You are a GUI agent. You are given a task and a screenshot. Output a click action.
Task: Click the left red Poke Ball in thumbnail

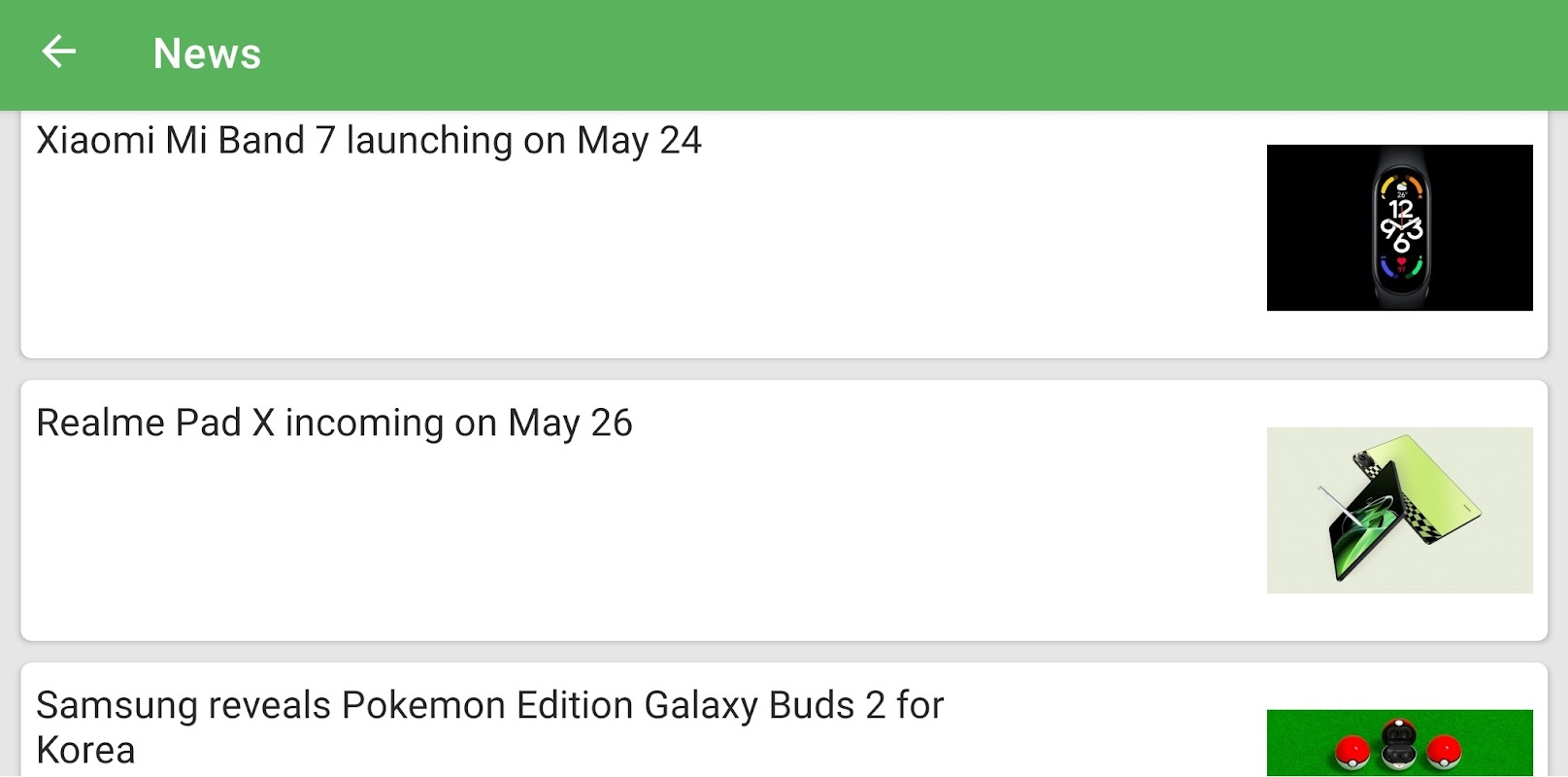[x=1351, y=753]
